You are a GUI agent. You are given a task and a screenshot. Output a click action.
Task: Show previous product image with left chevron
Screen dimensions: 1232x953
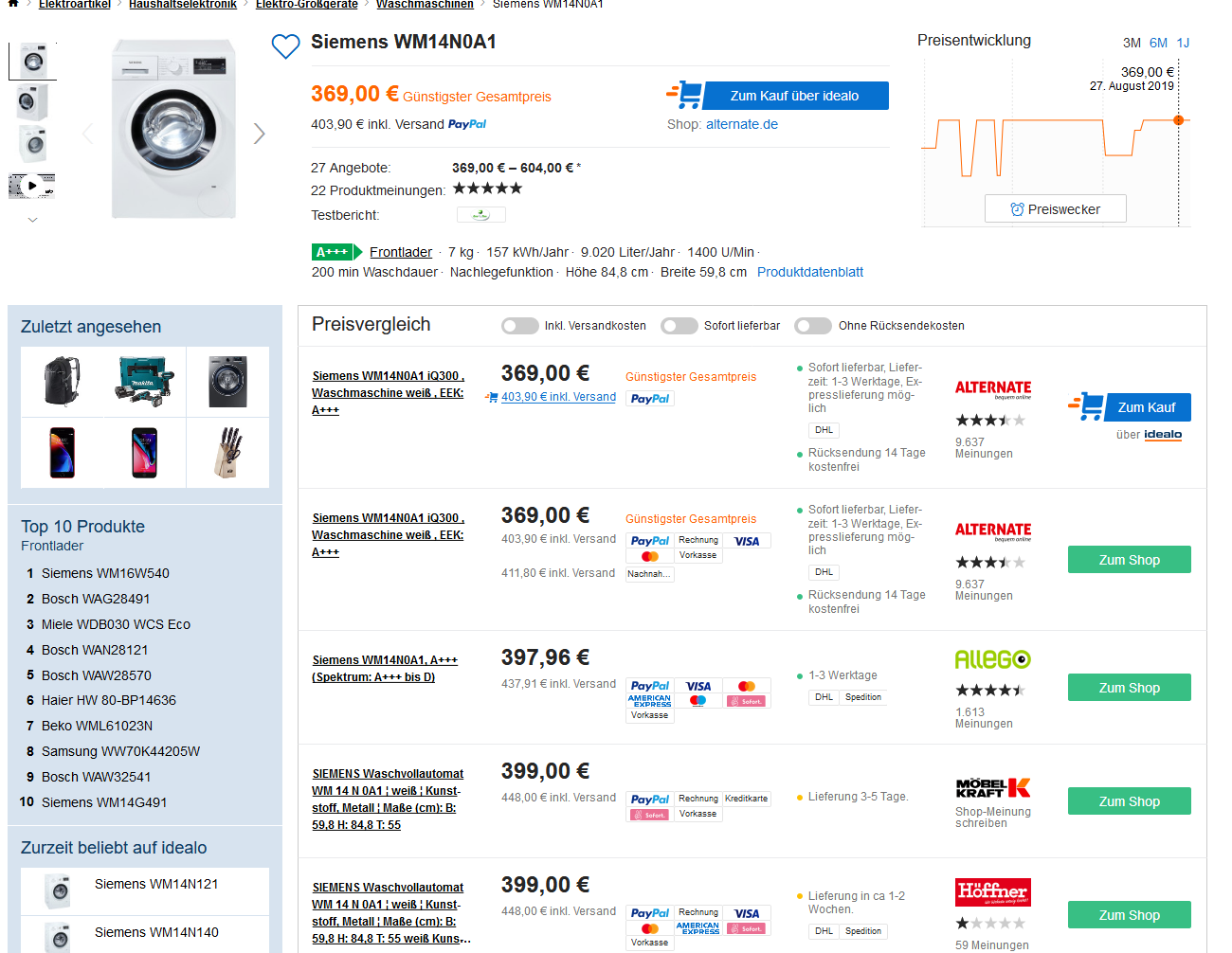tap(88, 134)
